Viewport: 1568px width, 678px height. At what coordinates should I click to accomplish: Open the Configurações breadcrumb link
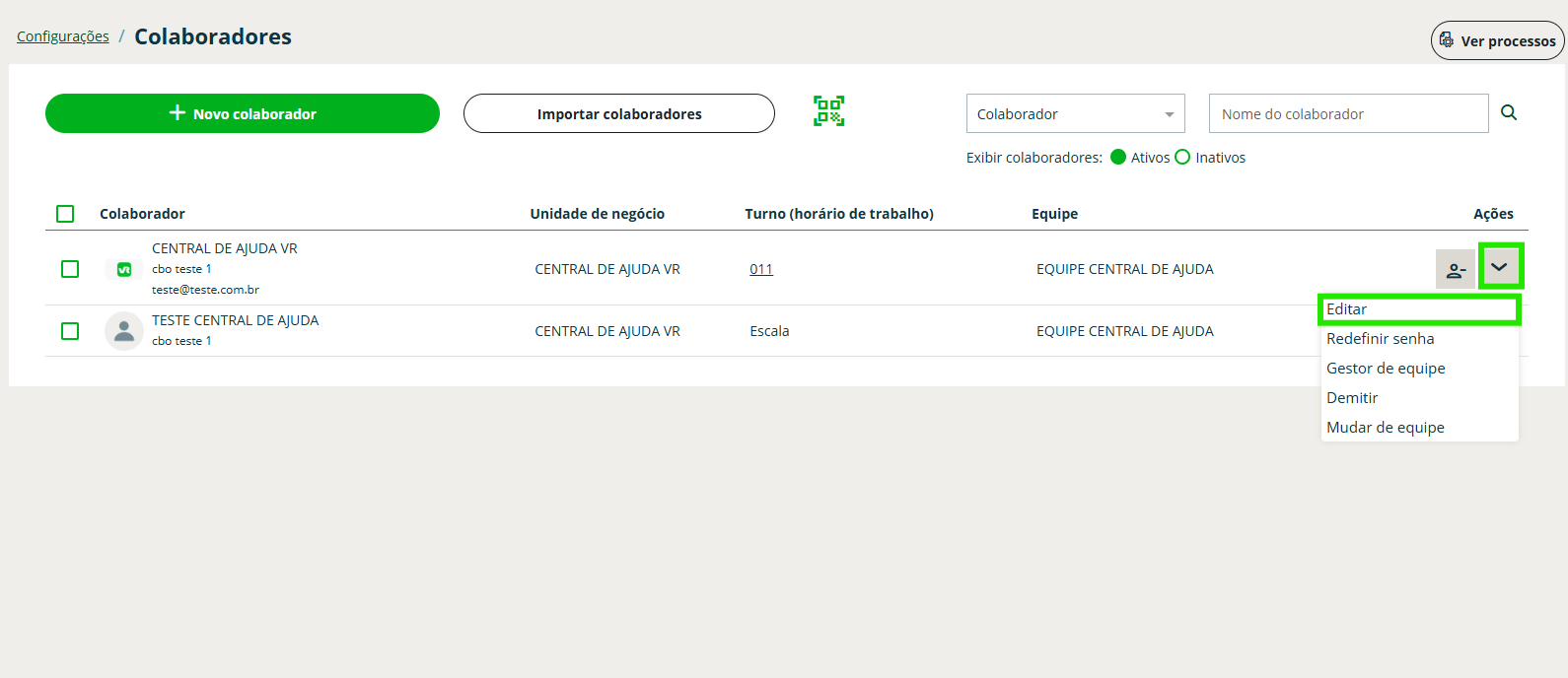63,36
